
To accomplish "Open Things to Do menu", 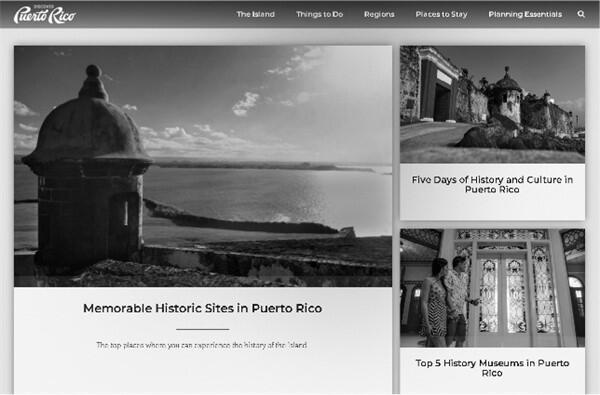I will (x=320, y=14).
